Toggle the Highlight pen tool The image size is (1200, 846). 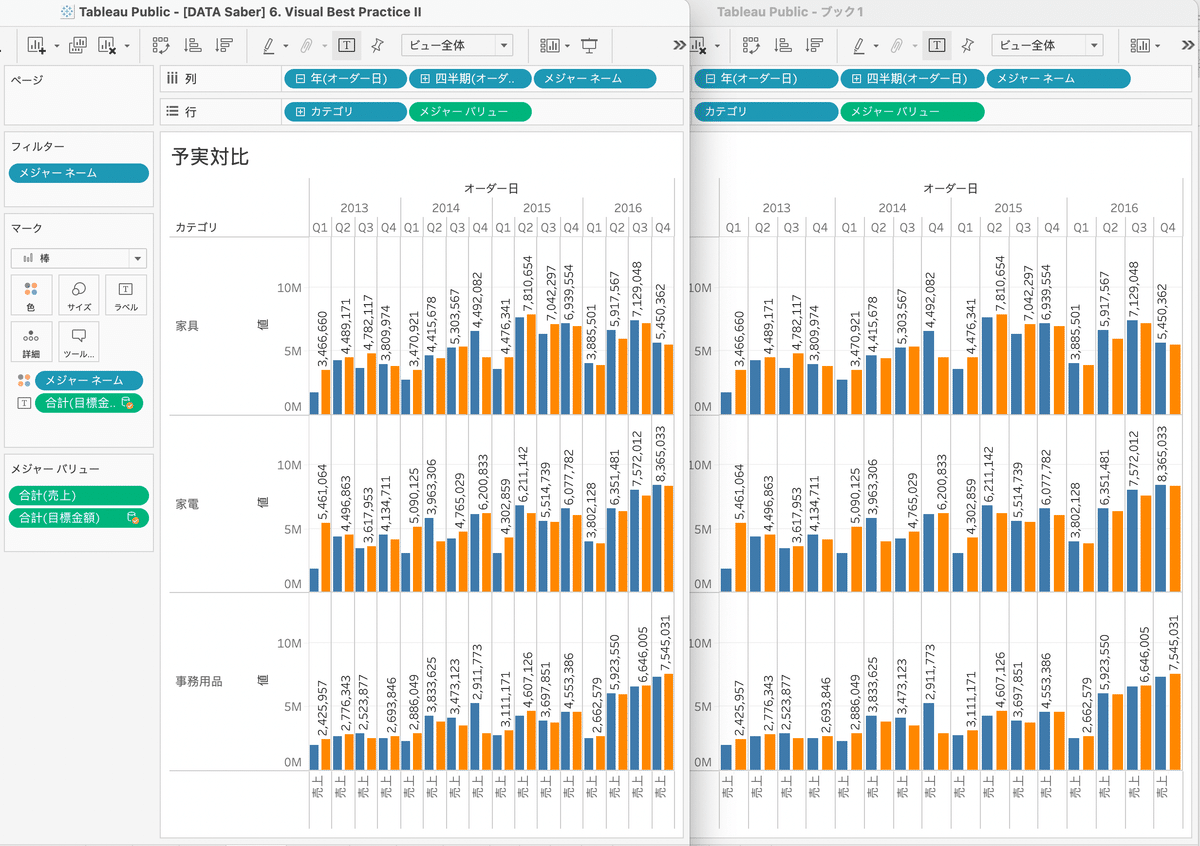tap(268, 45)
